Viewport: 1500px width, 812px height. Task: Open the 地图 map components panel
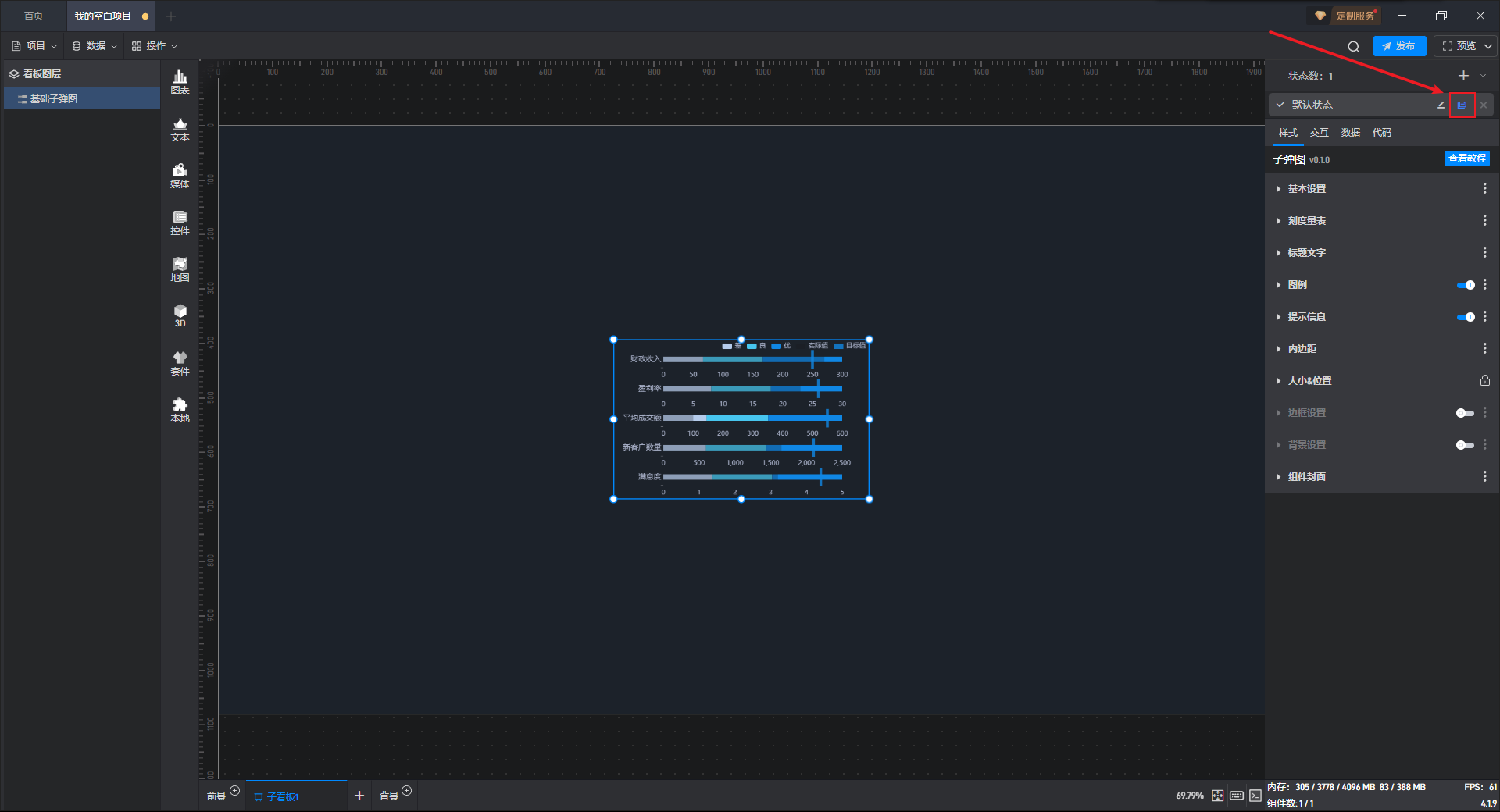click(180, 269)
